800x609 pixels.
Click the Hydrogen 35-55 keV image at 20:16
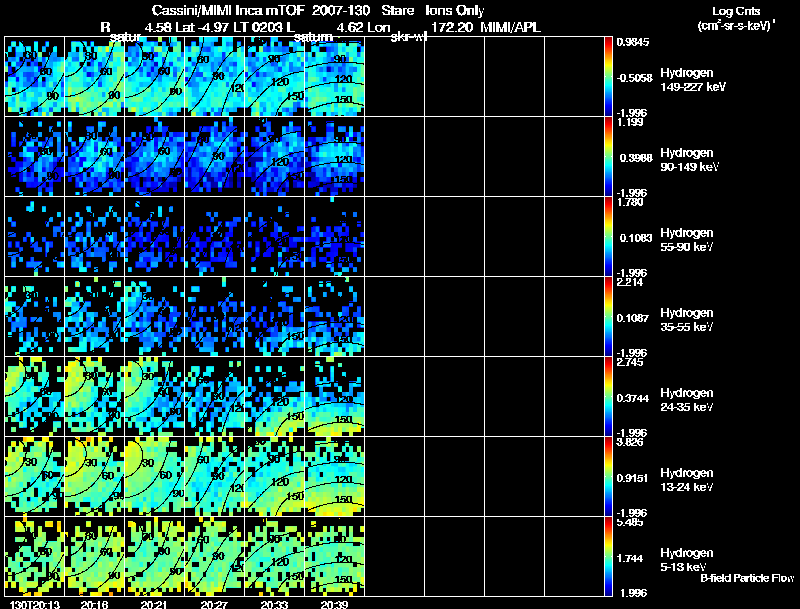(94, 317)
